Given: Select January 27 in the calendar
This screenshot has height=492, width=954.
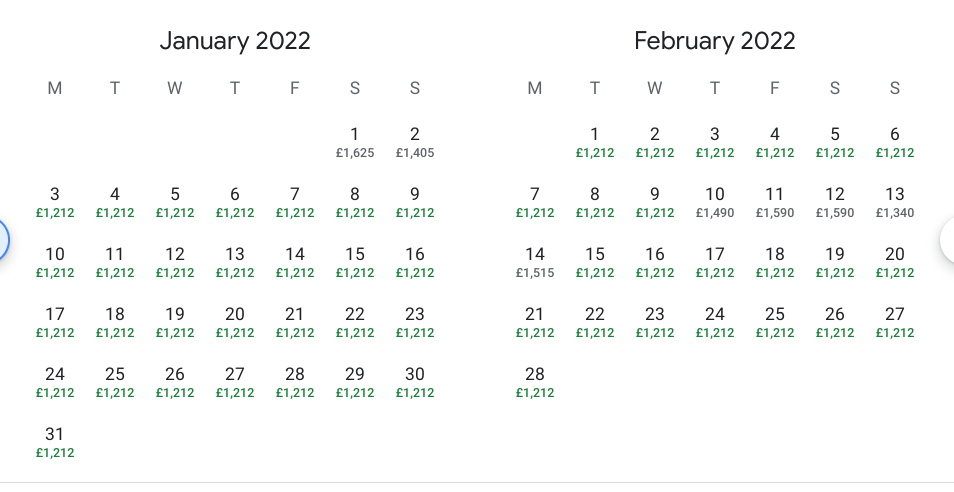Looking at the screenshot, I should click(235, 382).
